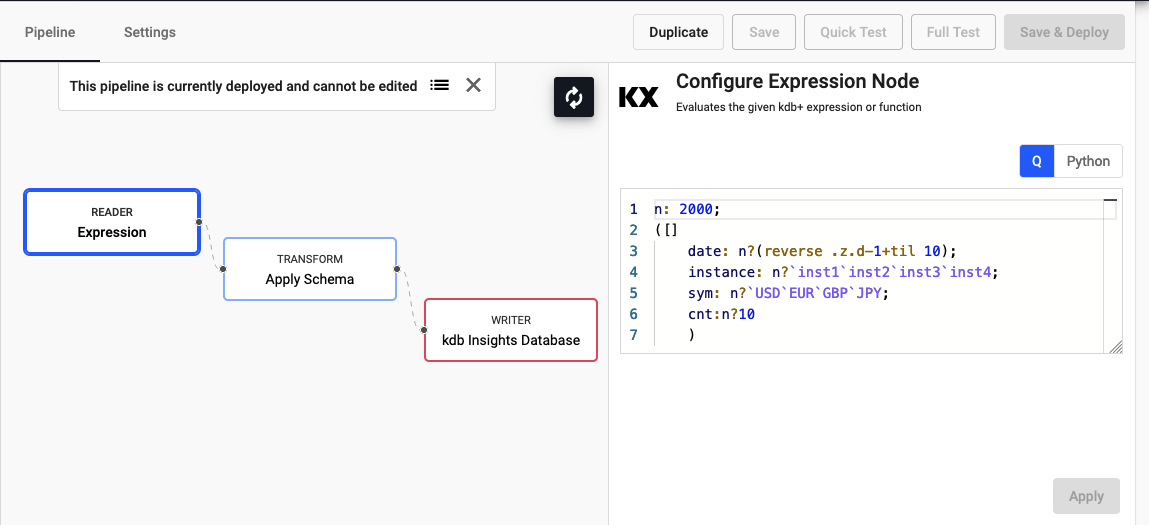Click the Apply Schema output port

(396, 268)
